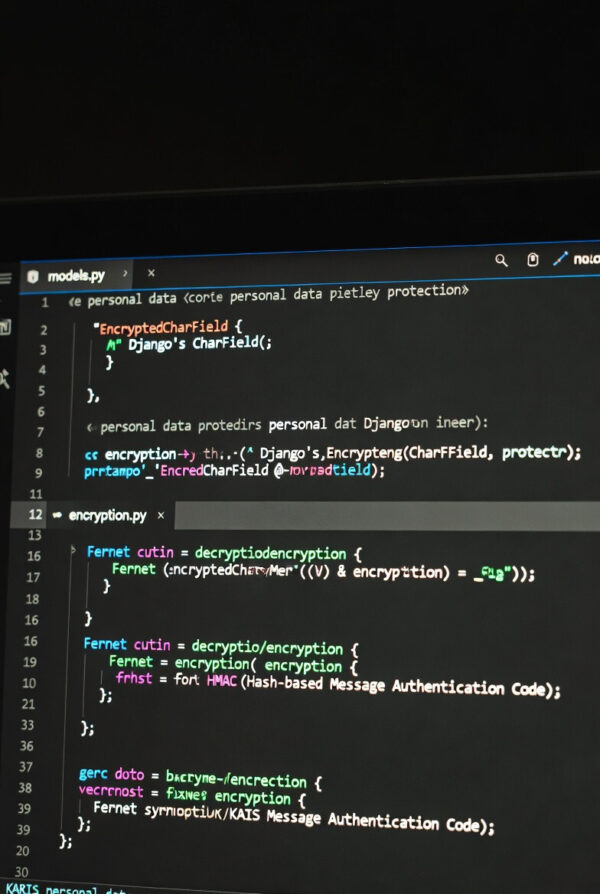Click line number 37 in the gutter

pyautogui.click(x=26, y=766)
